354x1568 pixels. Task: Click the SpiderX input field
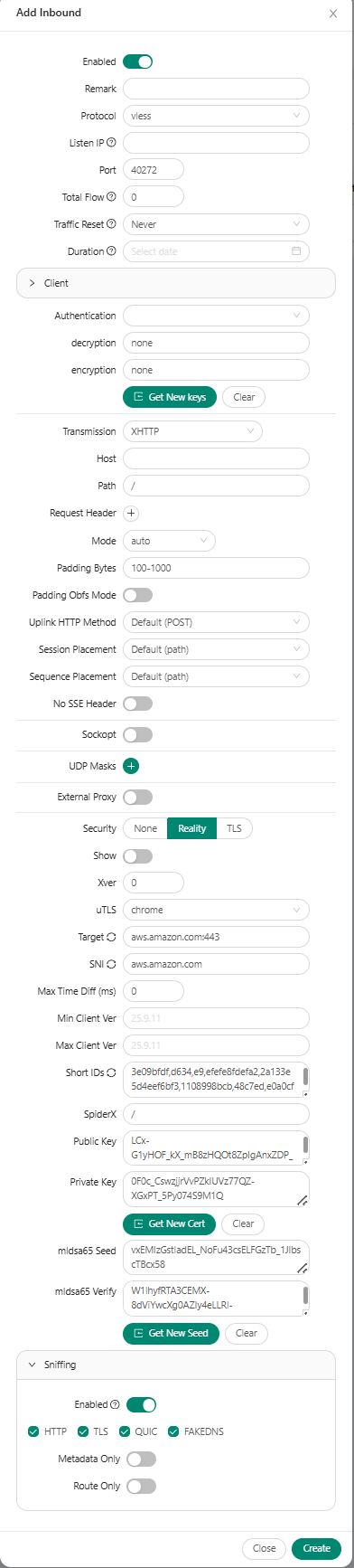[x=216, y=1114]
